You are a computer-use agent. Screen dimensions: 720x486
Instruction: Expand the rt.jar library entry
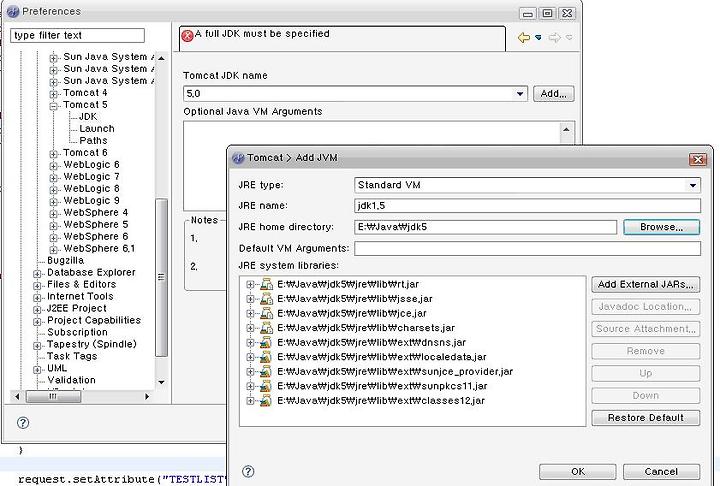250,285
